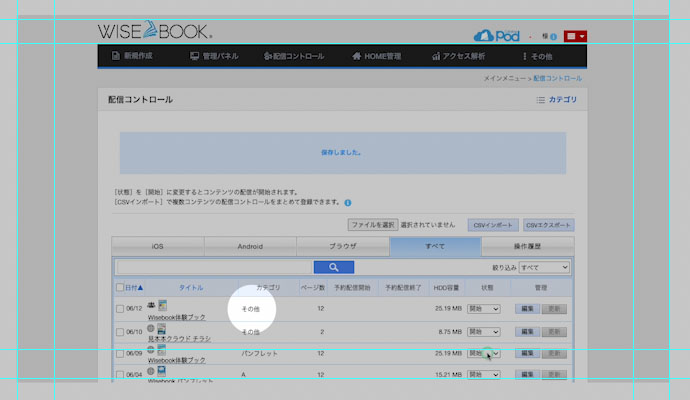This screenshot has width=690, height=400.
Task: Click the blue search magnifier button
Action: point(334,268)
